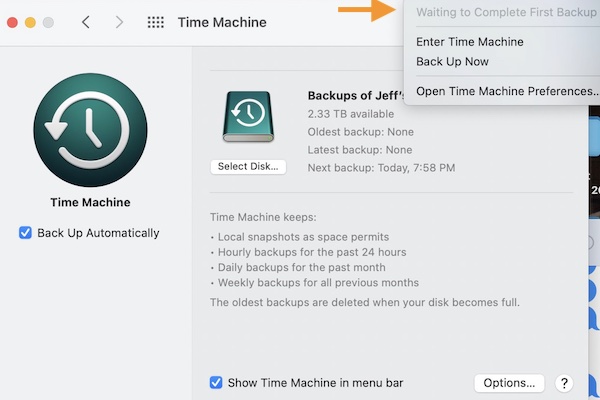The height and width of the screenshot is (400, 600).
Task: Click Local snapshots as space permits line
Action: 303,237
